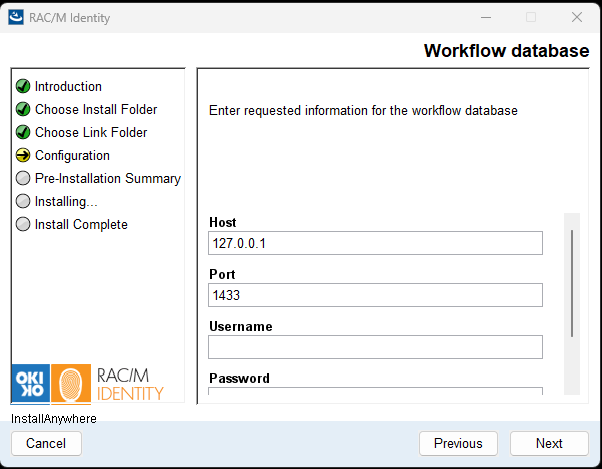Click the Username field label
This screenshot has height=469, width=602.
(x=241, y=326)
